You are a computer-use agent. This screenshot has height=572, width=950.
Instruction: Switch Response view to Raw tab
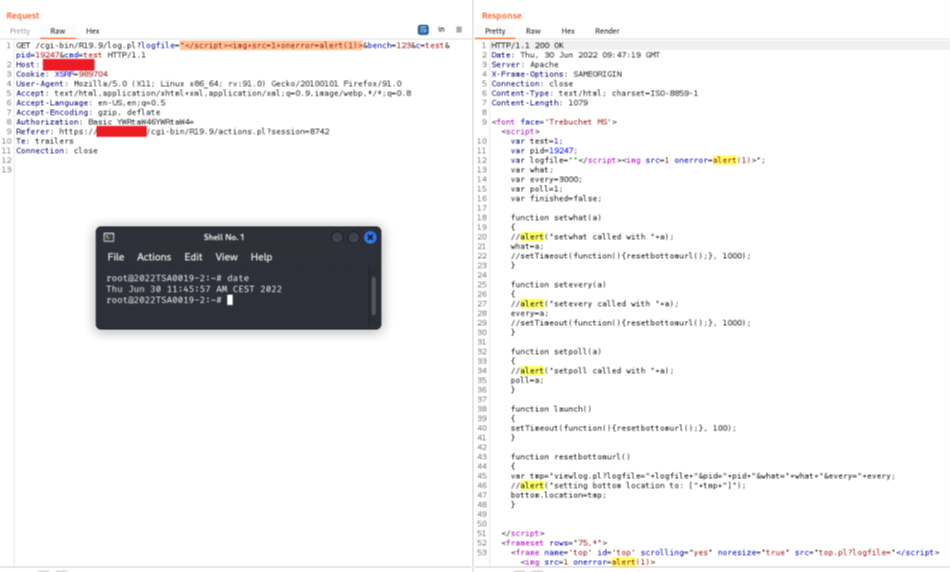(533, 31)
